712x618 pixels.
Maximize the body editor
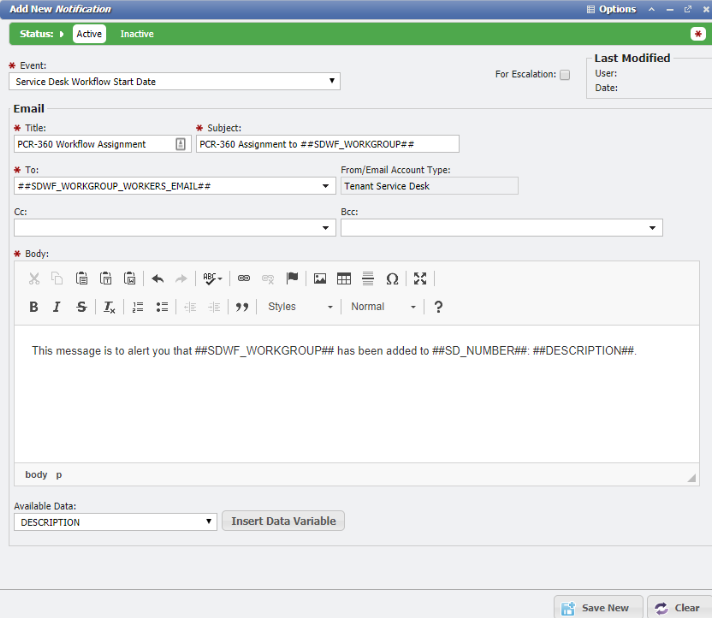click(420, 279)
